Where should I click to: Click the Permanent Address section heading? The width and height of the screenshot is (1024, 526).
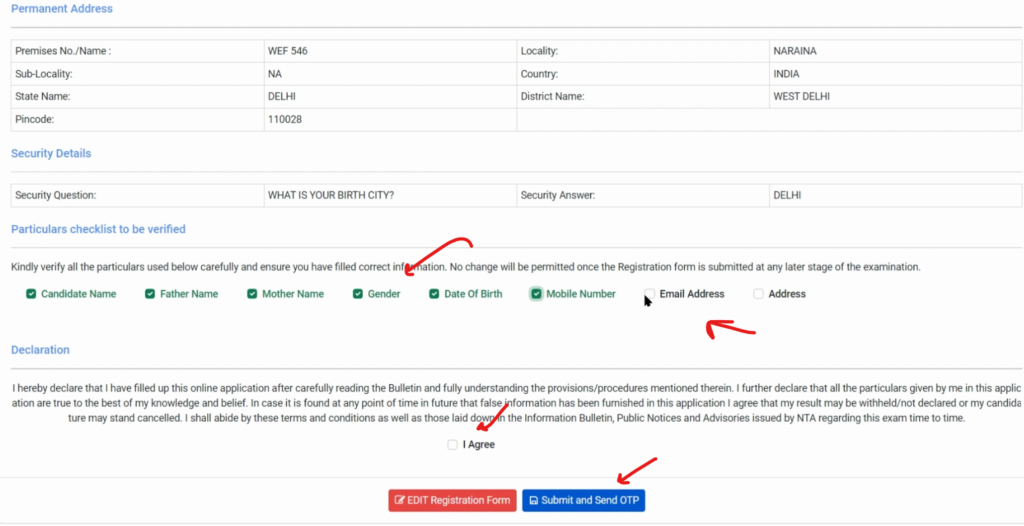[62, 9]
